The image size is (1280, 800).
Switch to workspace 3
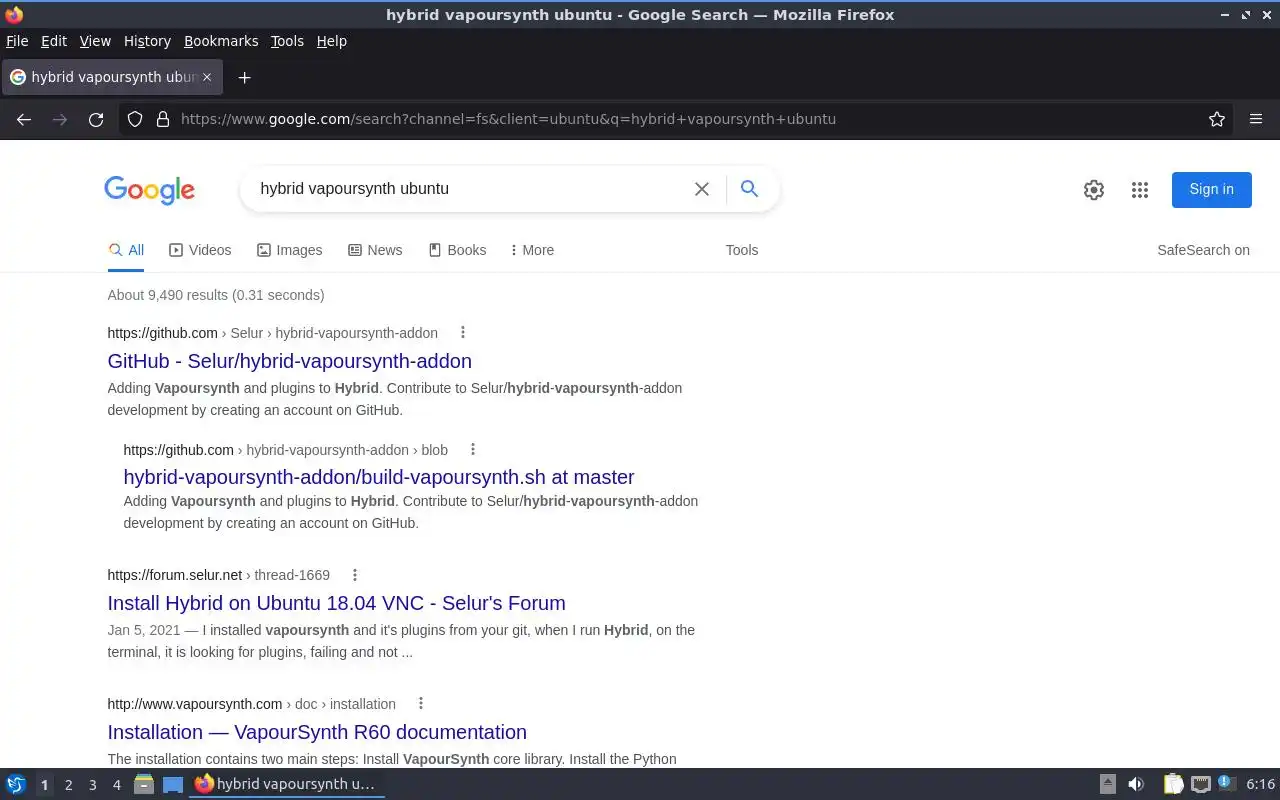pos(92,785)
